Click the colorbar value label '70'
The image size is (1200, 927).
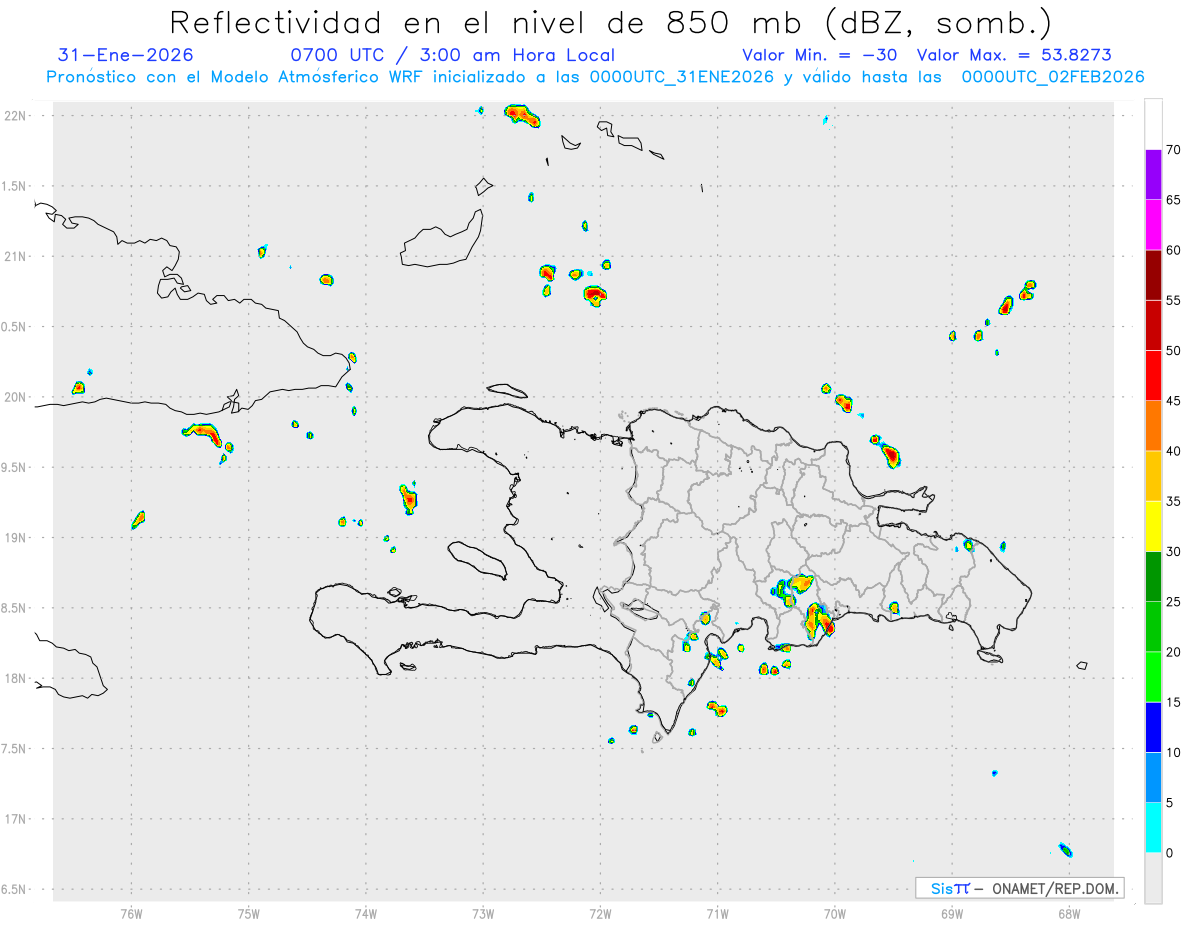1173,150
